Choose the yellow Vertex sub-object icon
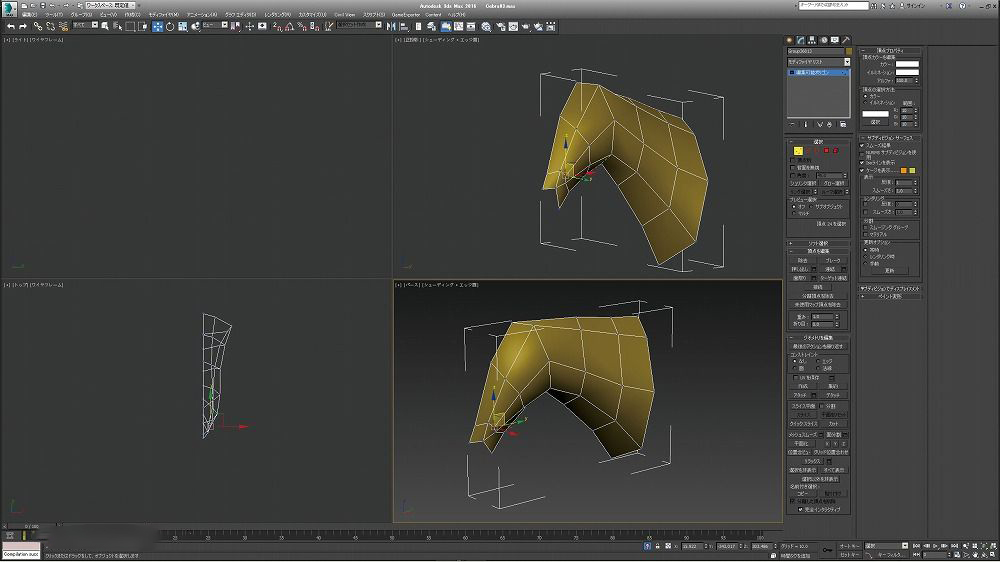 [x=797, y=150]
